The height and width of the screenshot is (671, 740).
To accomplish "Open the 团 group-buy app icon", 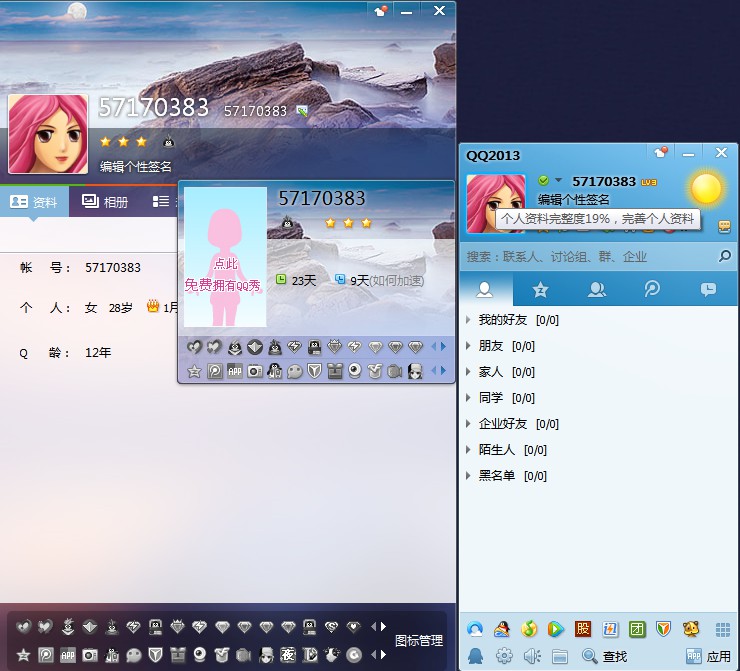I will [x=637, y=629].
